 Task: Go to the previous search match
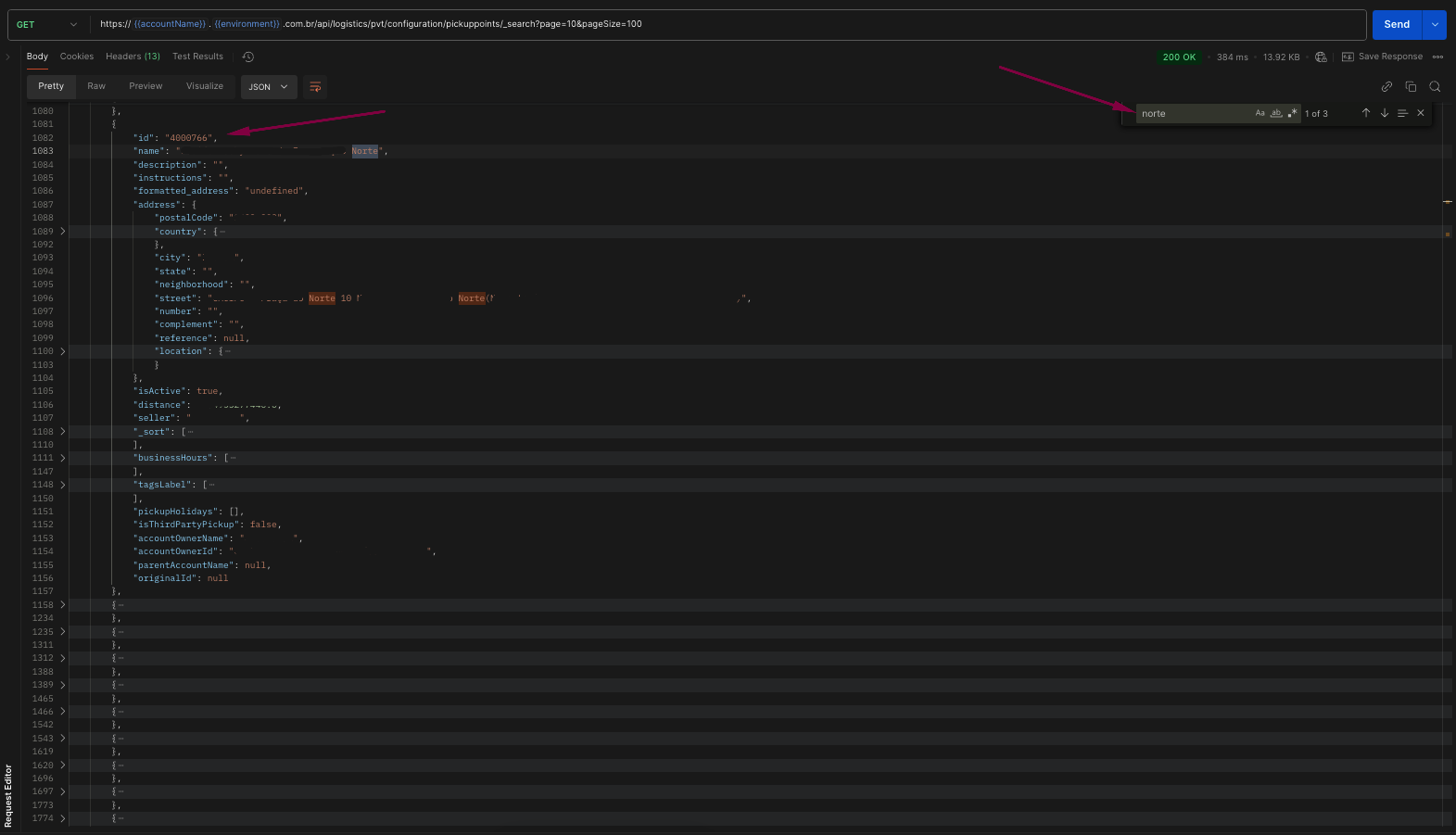pos(1366,113)
